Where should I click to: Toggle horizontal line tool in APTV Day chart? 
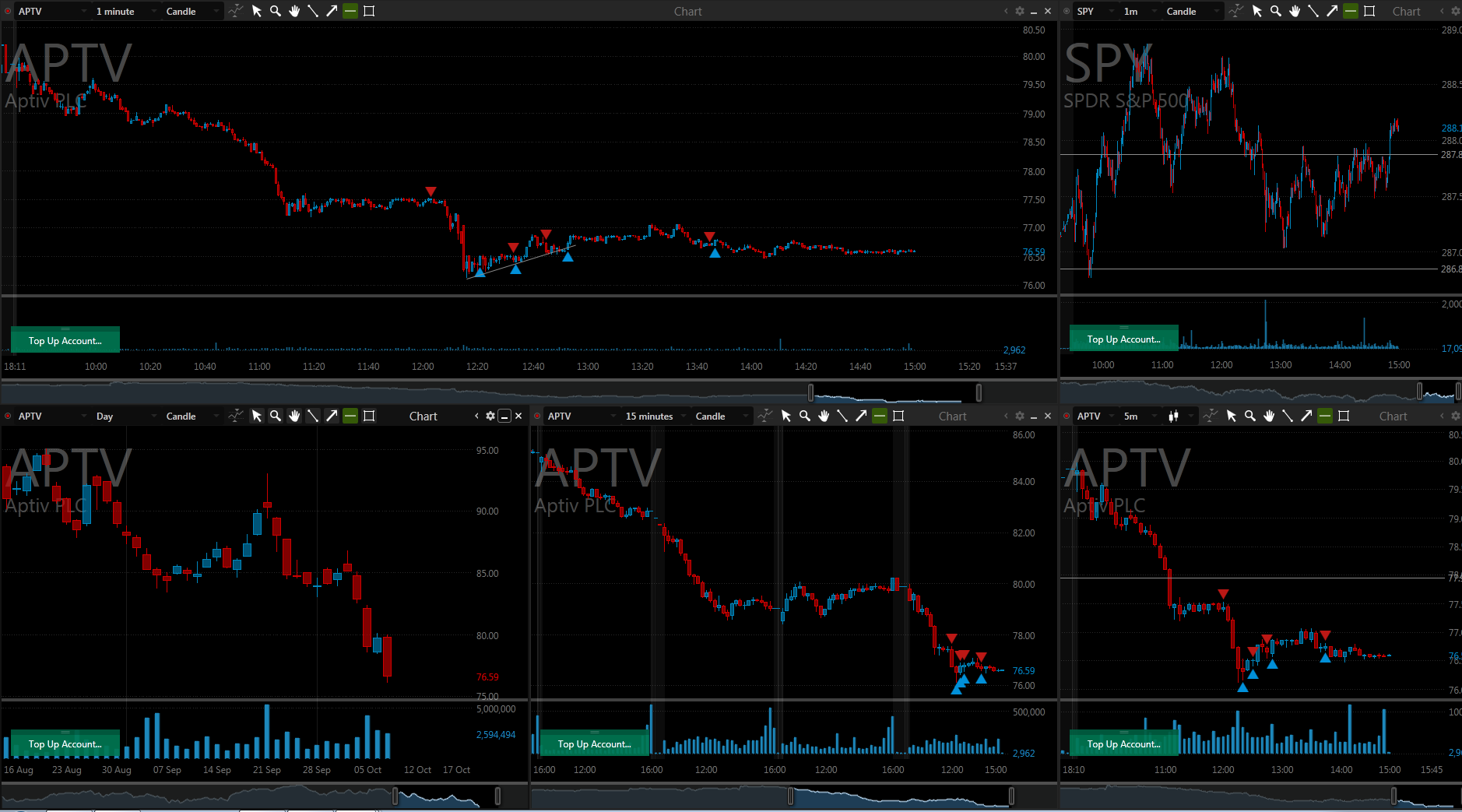click(x=350, y=416)
